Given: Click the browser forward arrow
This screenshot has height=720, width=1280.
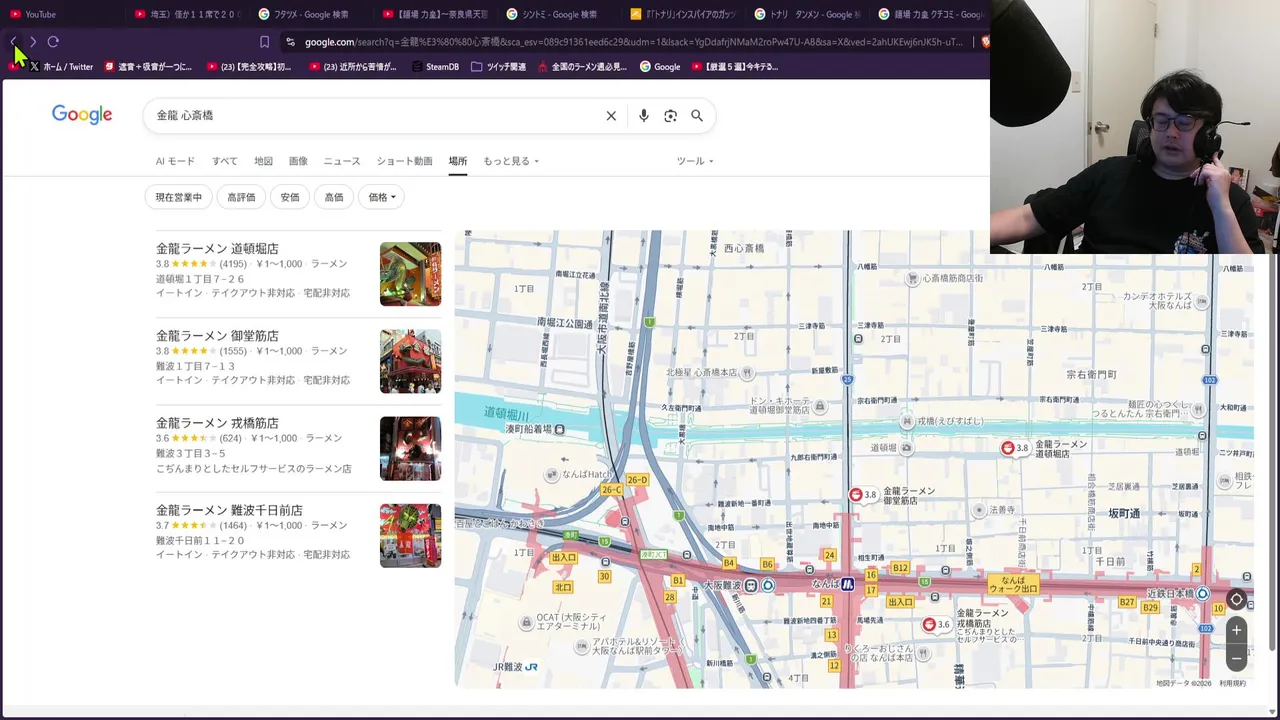Looking at the screenshot, I should tap(33, 42).
